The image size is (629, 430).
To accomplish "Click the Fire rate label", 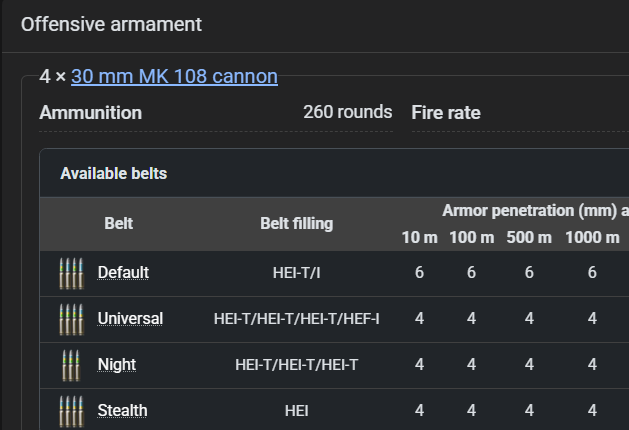I will coord(446,113).
